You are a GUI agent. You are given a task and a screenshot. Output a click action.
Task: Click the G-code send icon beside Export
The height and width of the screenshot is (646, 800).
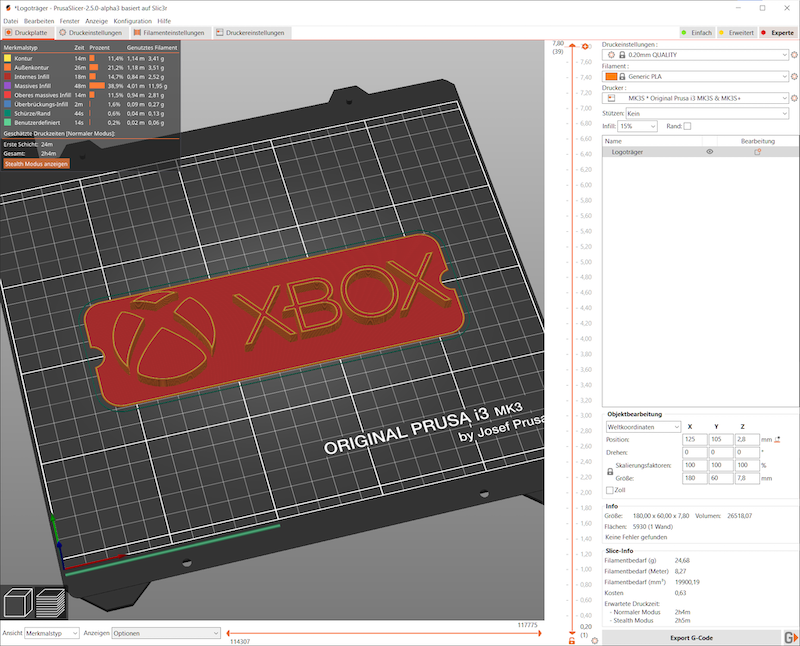pos(789,637)
